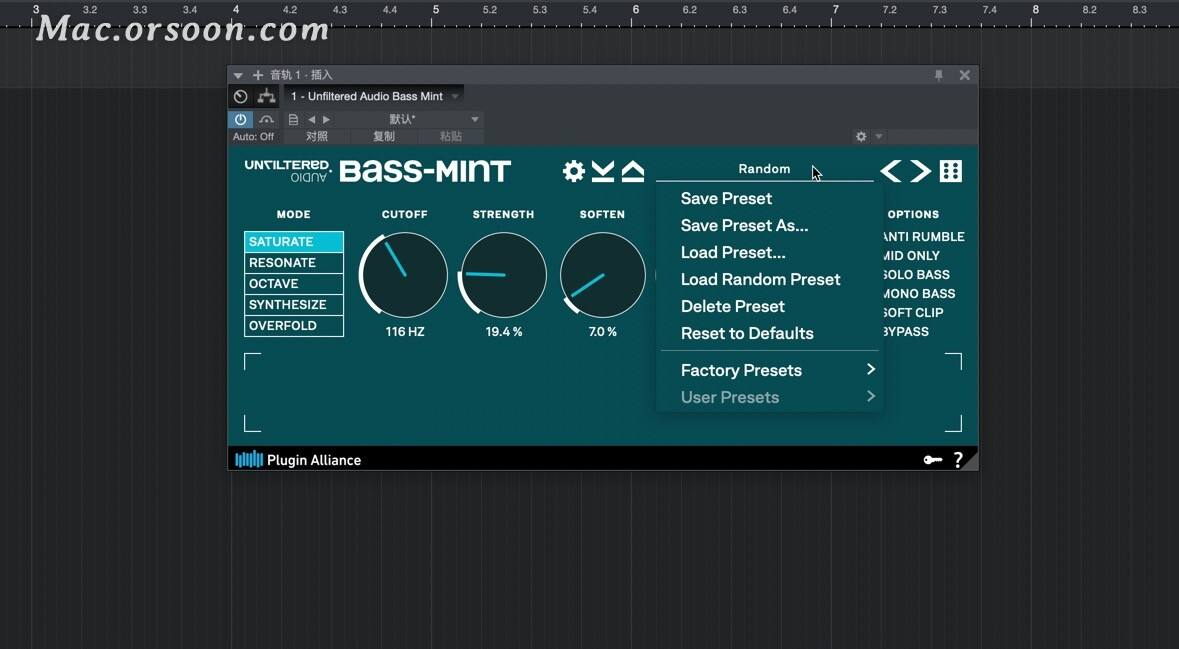Click the 116 HZ cutoff value

coord(405,332)
